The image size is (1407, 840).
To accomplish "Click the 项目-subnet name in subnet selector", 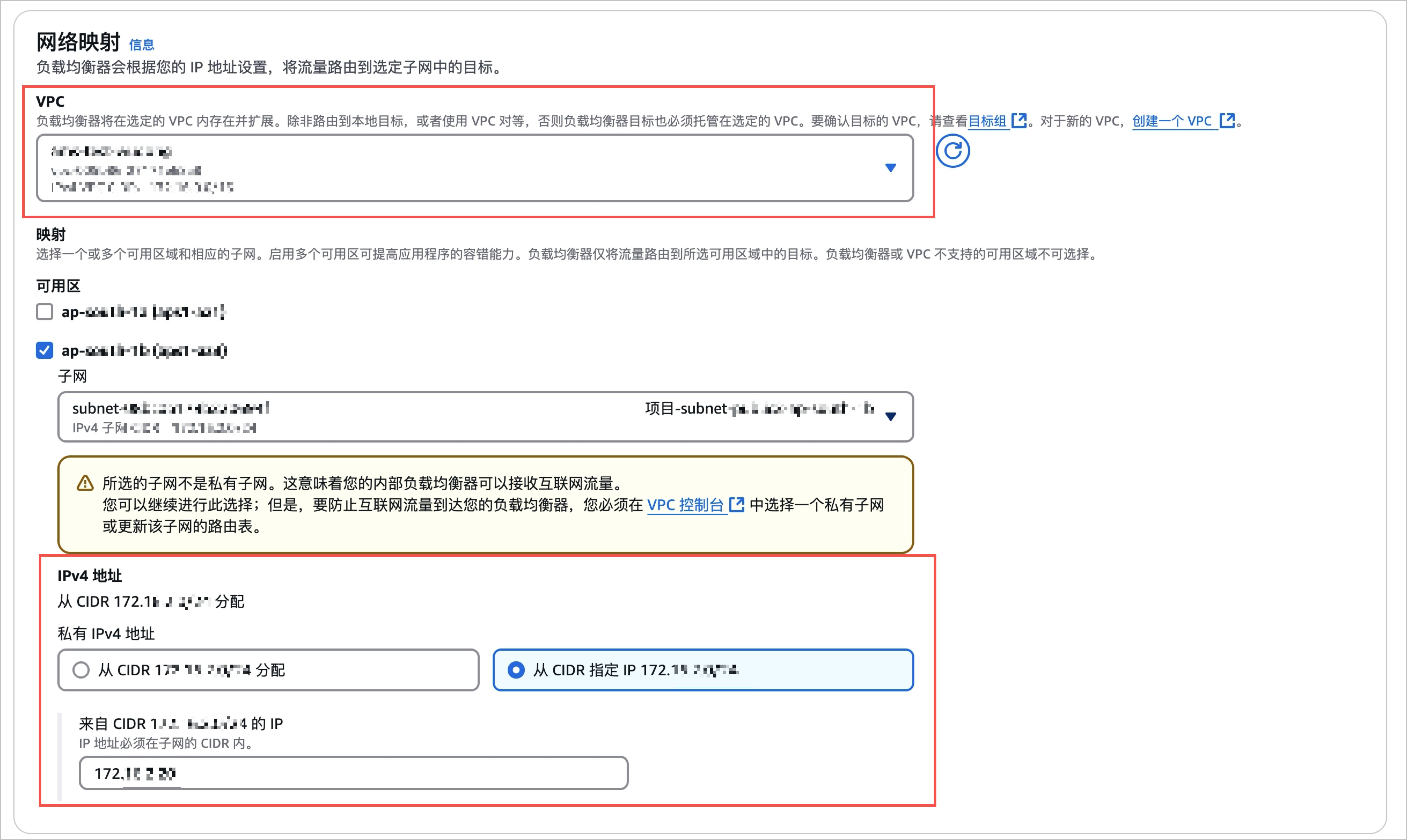I will [x=759, y=408].
